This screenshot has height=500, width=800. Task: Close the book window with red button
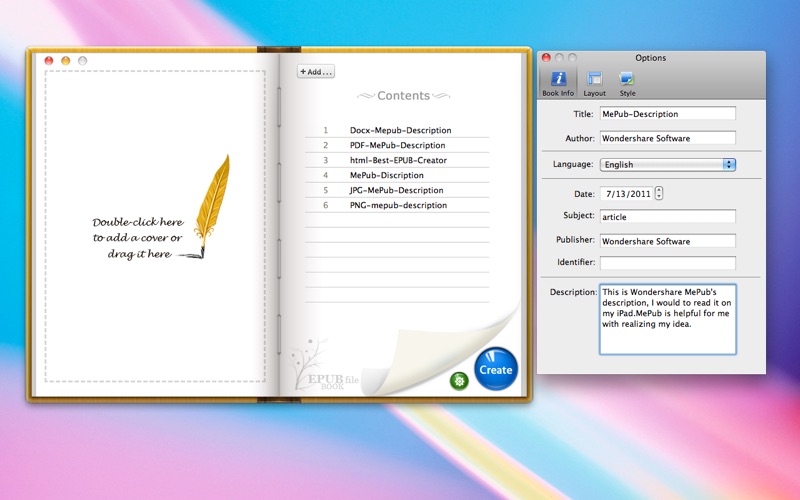tap(49, 61)
